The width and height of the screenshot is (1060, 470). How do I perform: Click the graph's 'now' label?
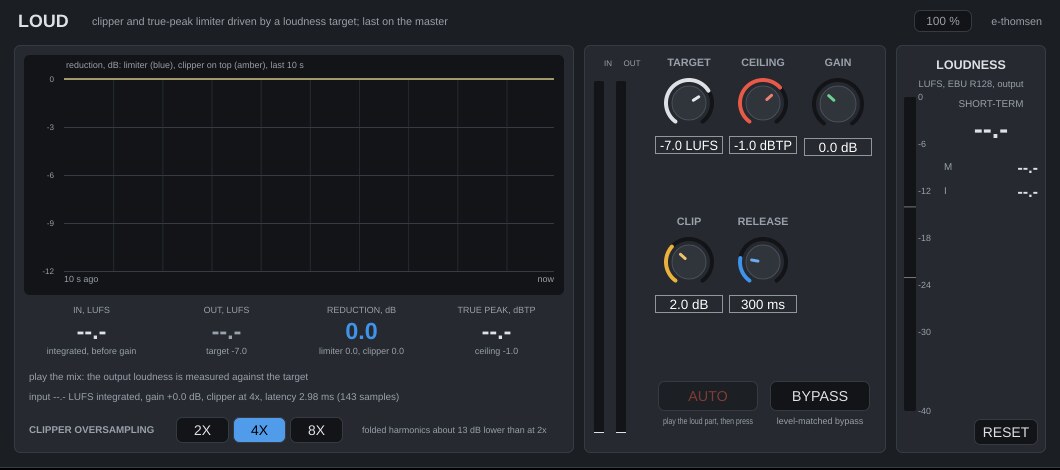point(545,279)
